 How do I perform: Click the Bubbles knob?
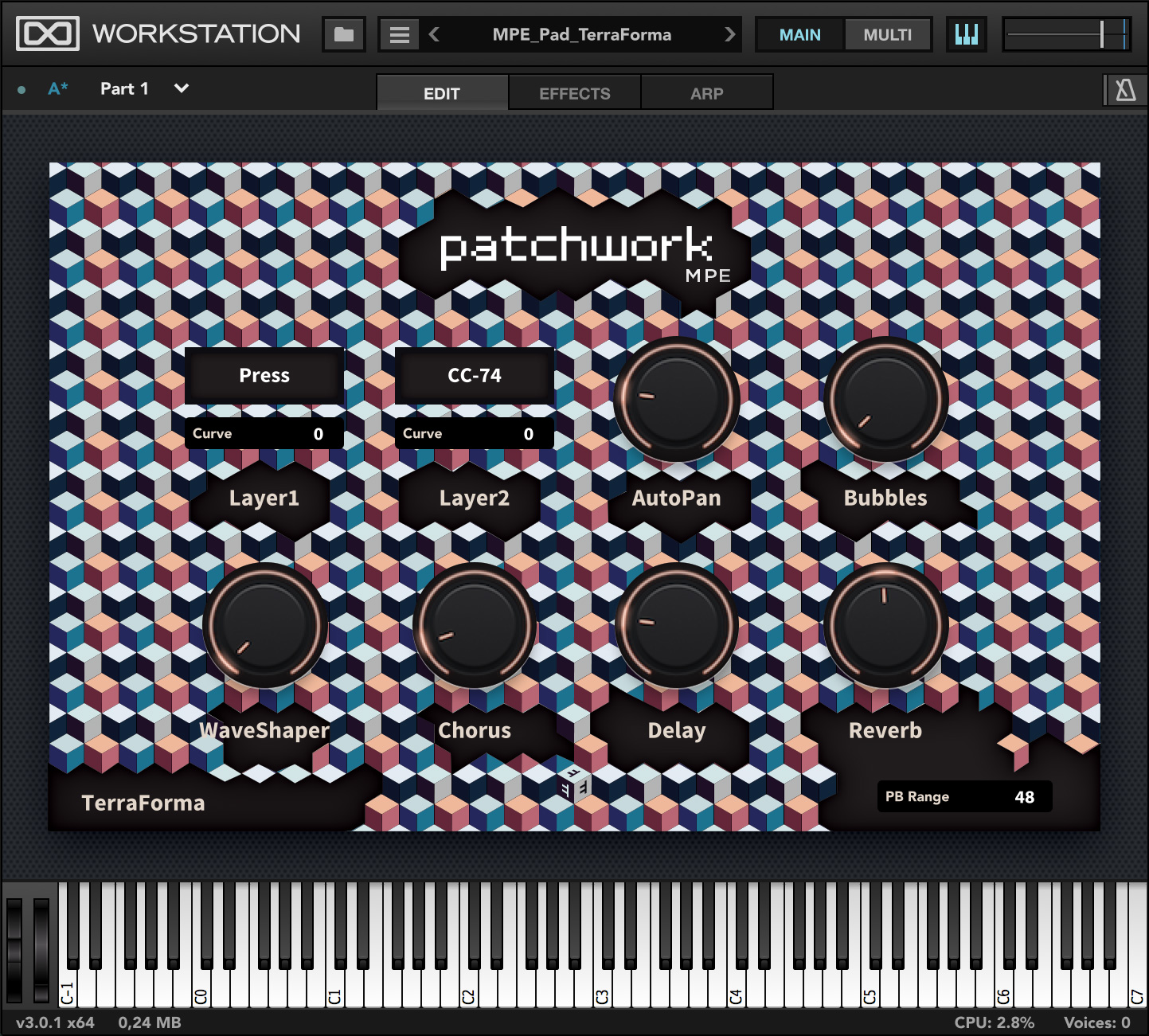(x=885, y=400)
